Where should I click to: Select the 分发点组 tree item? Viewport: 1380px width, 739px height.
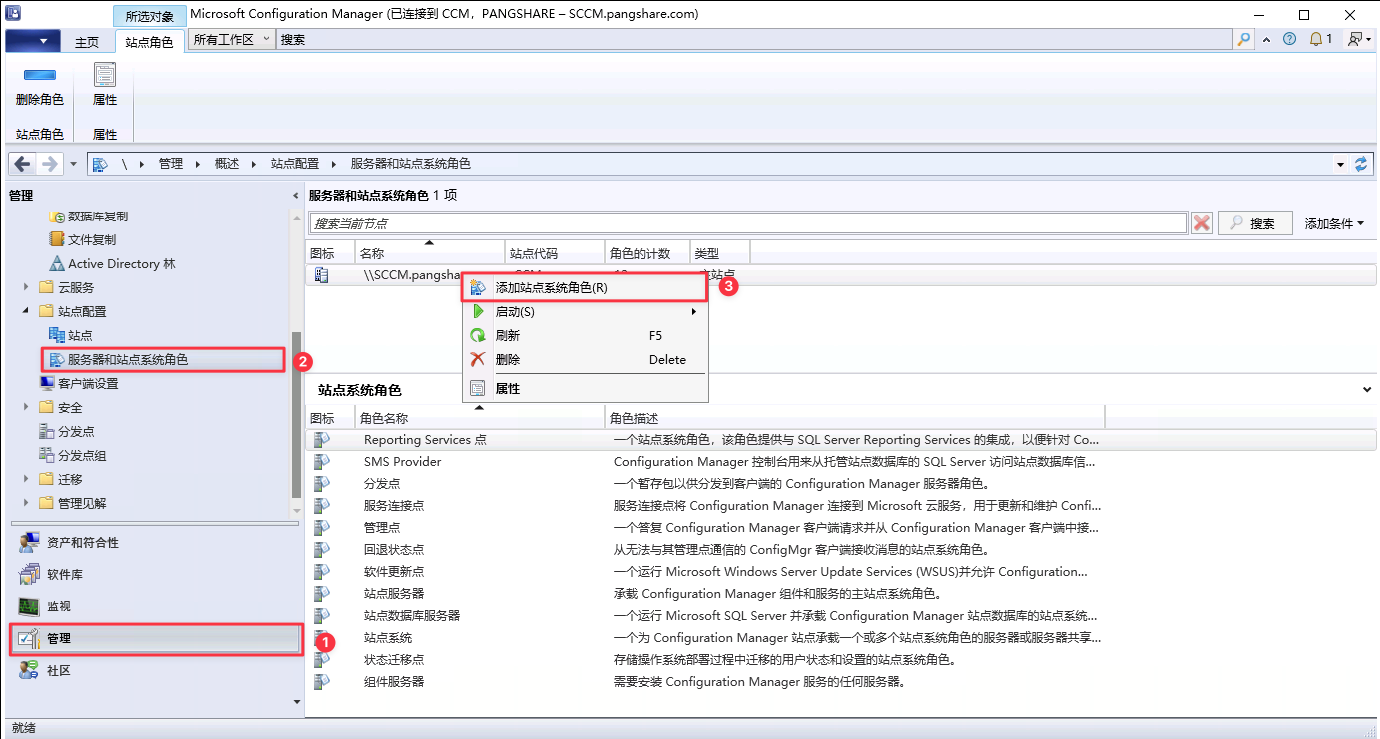[82, 455]
